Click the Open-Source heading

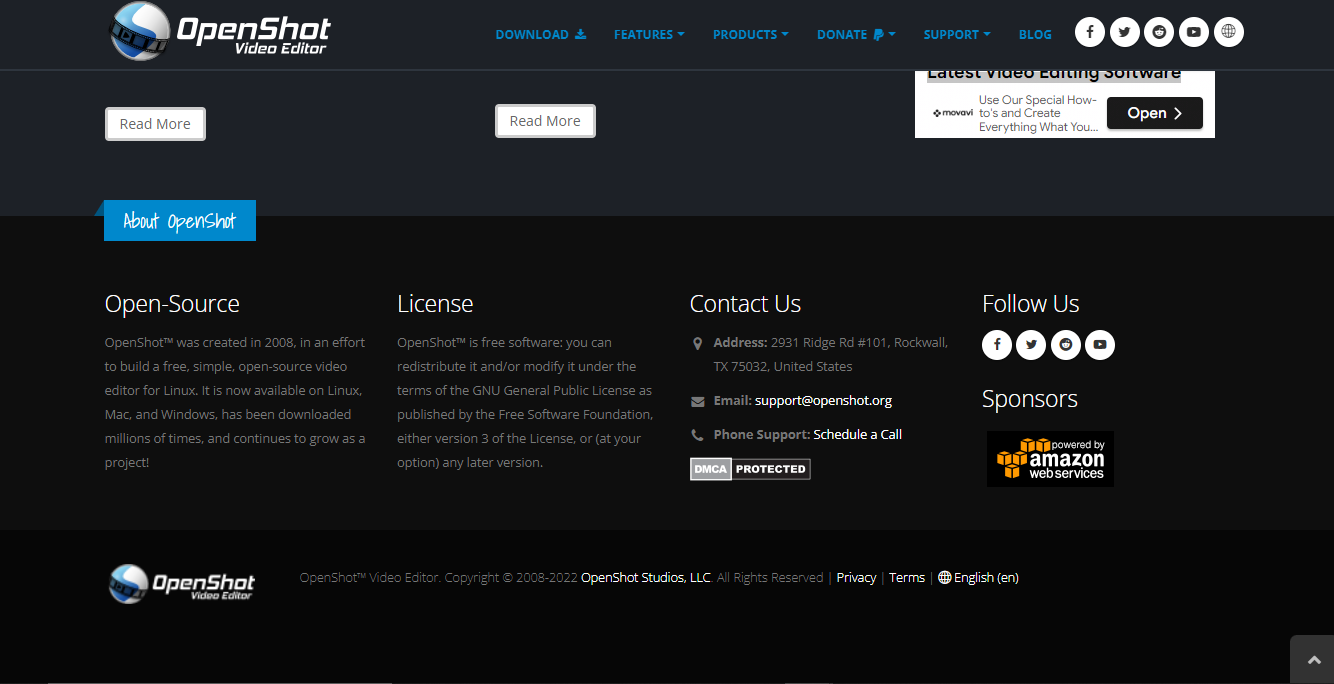point(172,304)
